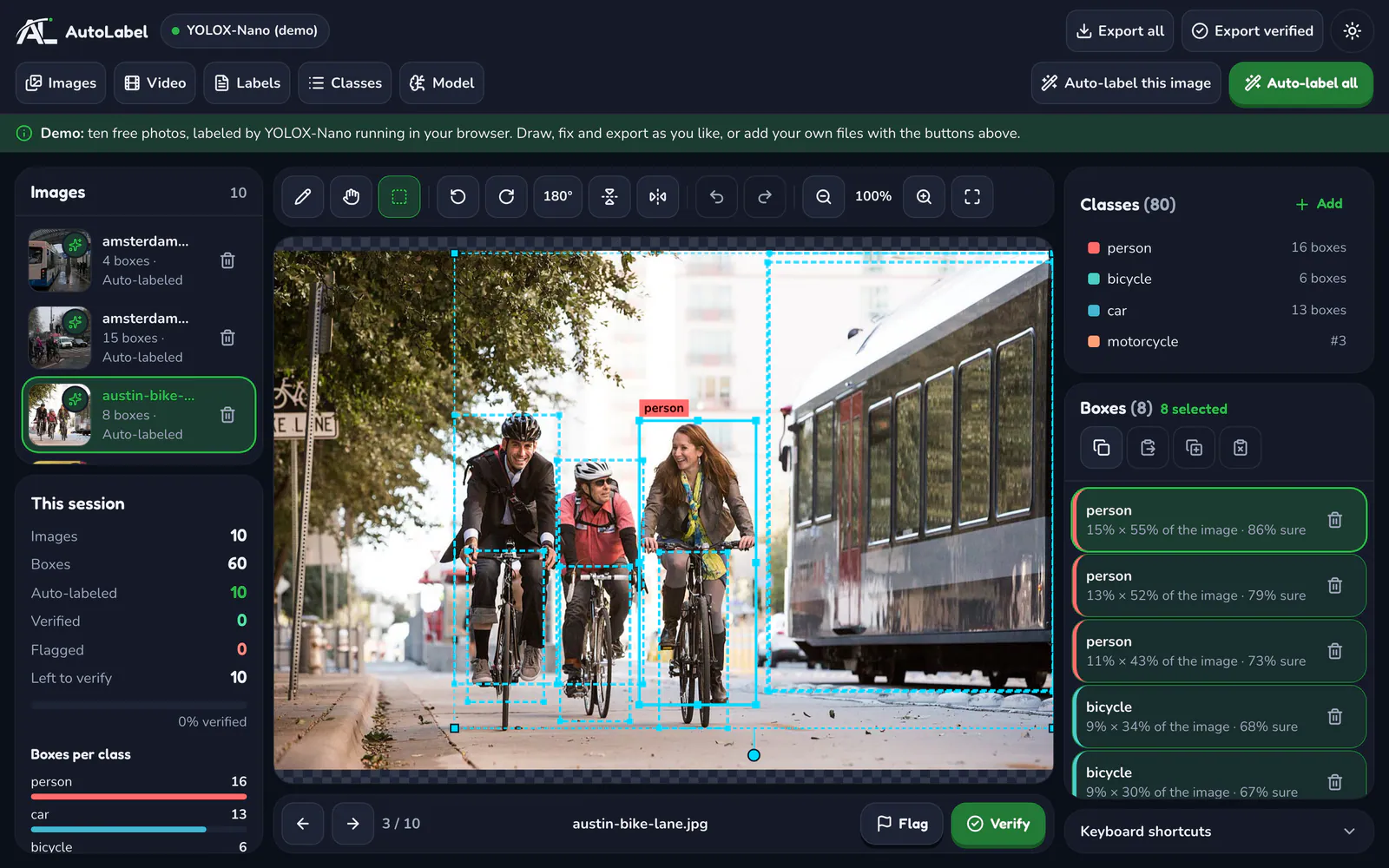Open the Model tab
The image size is (1389, 868).
click(x=442, y=83)
